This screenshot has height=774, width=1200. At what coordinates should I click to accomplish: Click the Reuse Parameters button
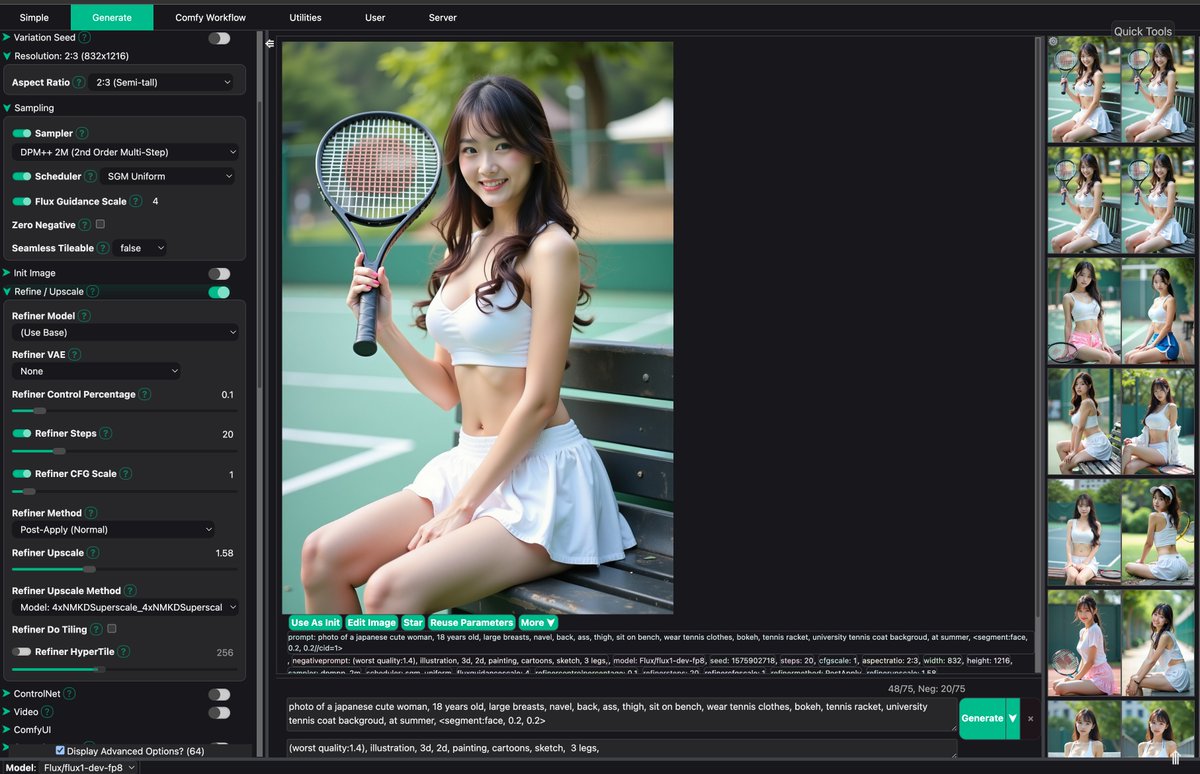[x=471, y=622]
